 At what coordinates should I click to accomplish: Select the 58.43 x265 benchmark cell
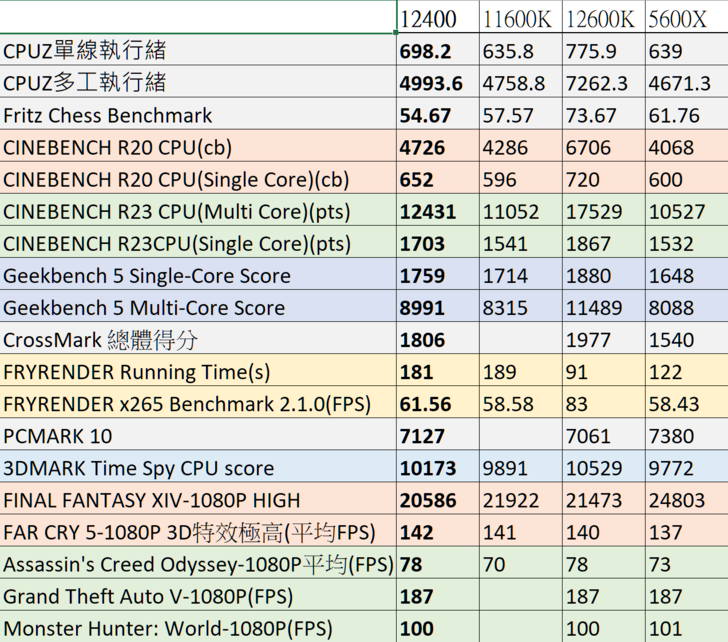687,402
